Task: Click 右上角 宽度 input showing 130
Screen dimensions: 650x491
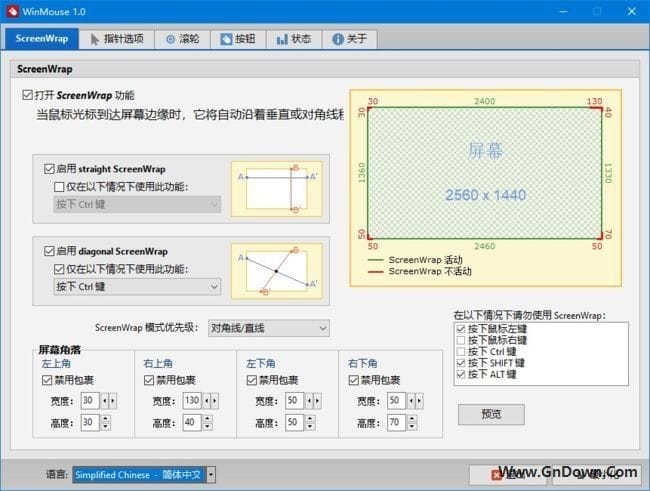Action: [192, 401]
